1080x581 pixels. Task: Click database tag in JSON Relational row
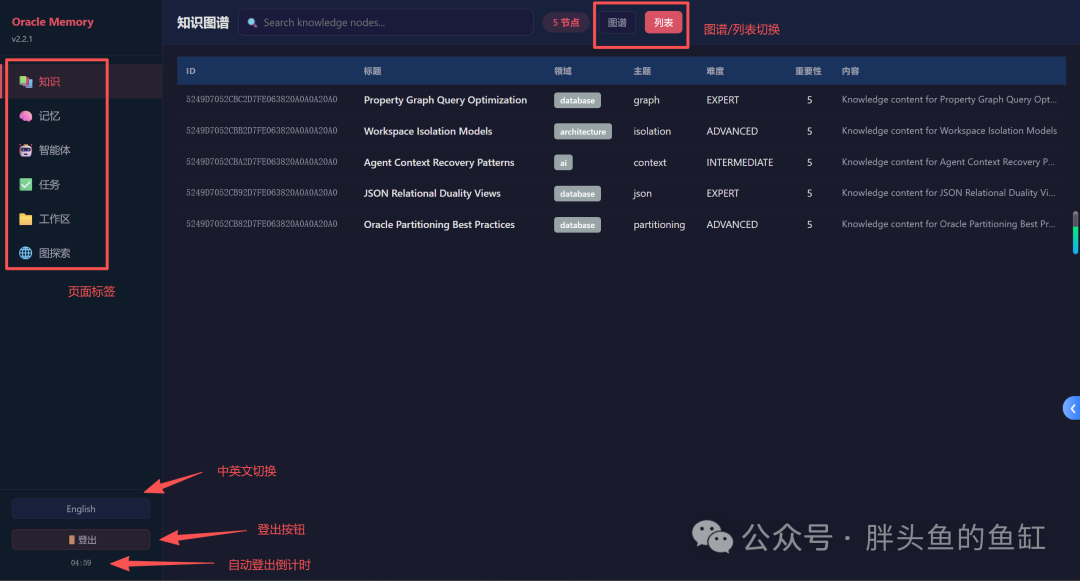[x=577, y=193]
